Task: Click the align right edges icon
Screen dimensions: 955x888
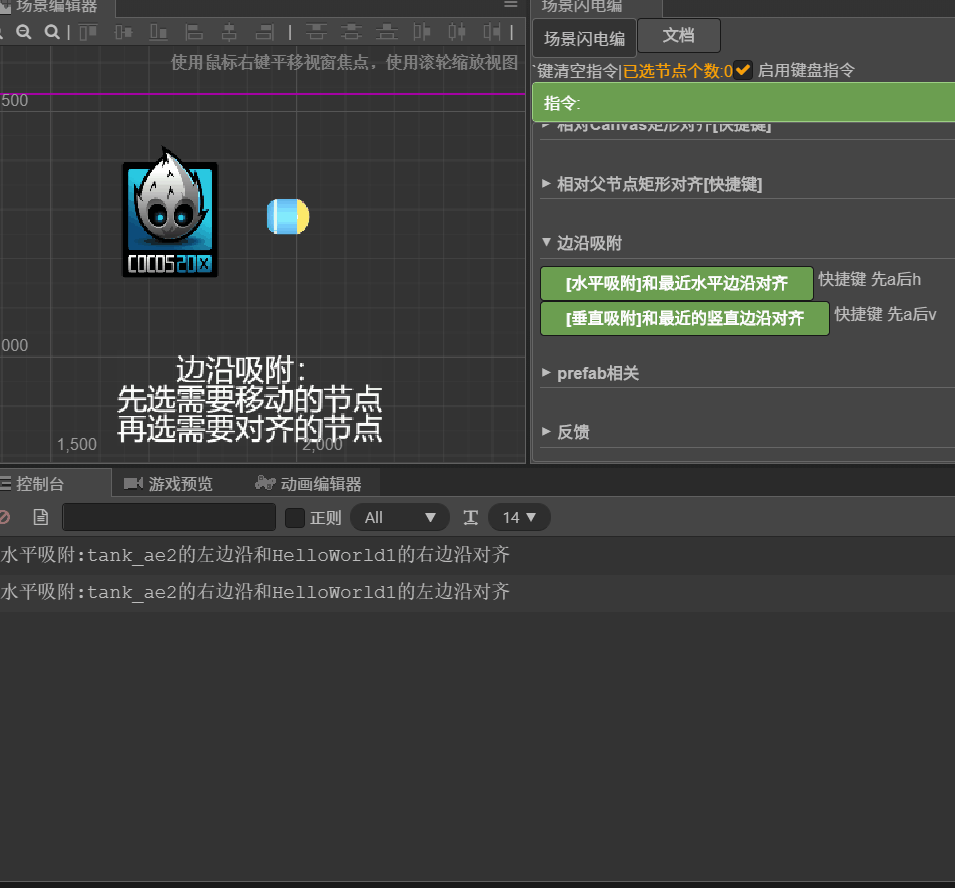Action: point(264,32)
